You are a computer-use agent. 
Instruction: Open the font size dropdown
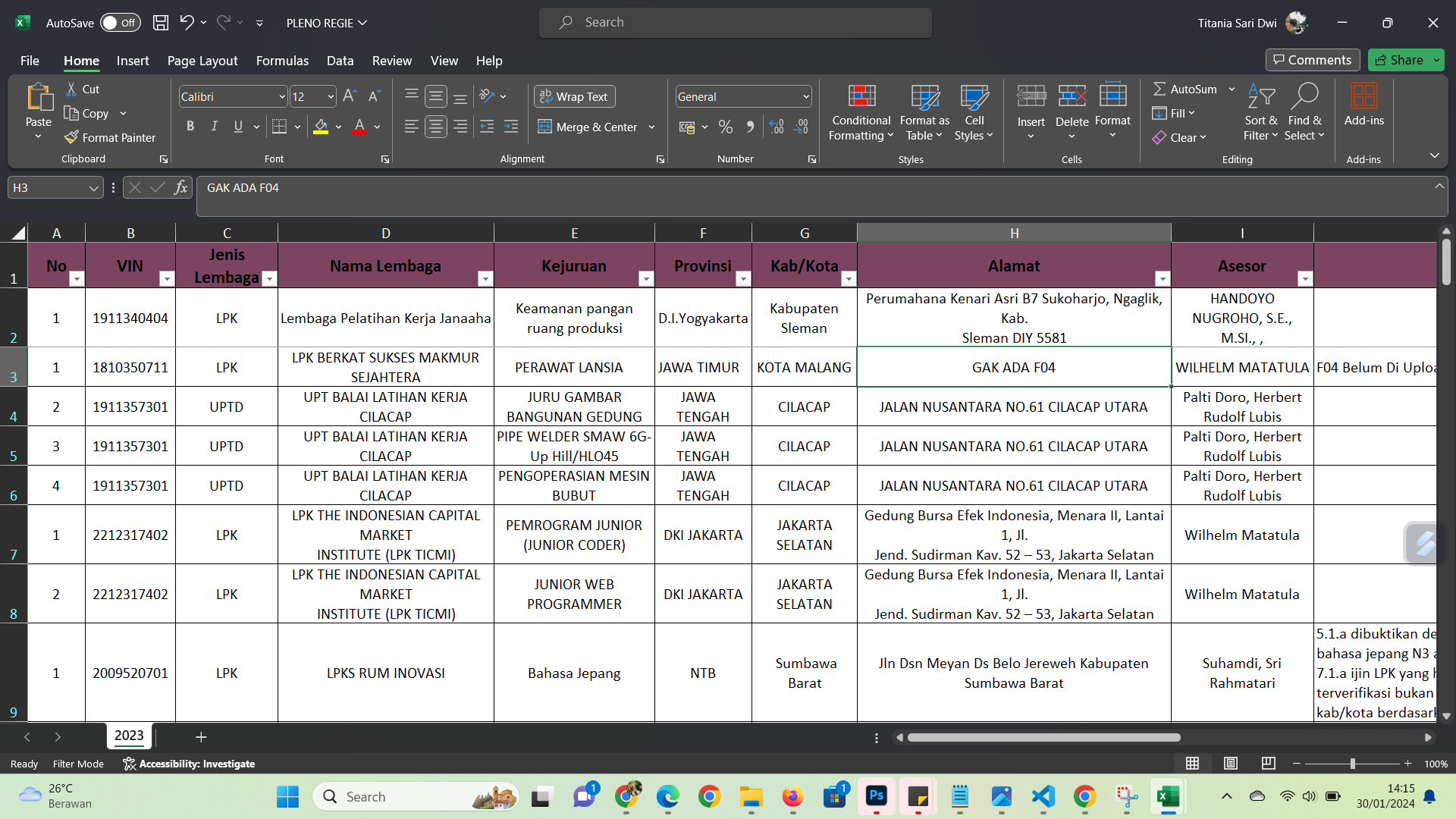click(x=331, y=96)
